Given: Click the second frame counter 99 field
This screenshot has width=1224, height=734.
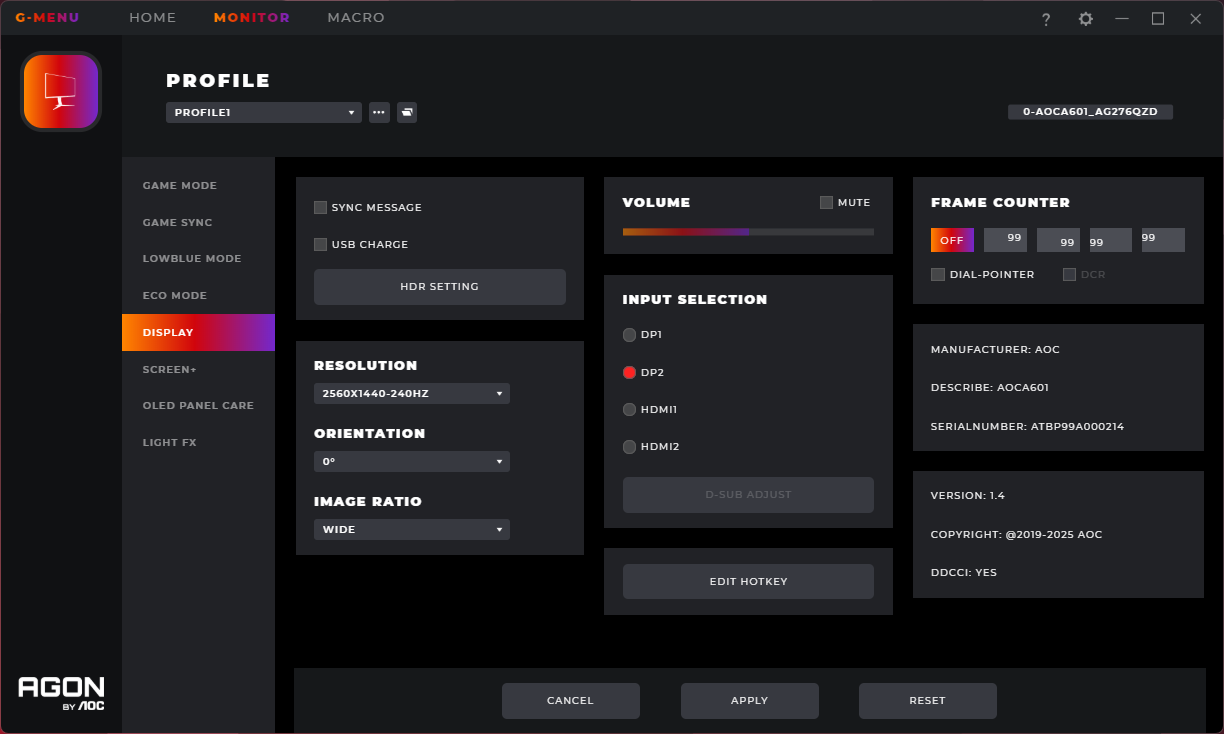Looking at the screenshot, I should tap(1058, 240).
